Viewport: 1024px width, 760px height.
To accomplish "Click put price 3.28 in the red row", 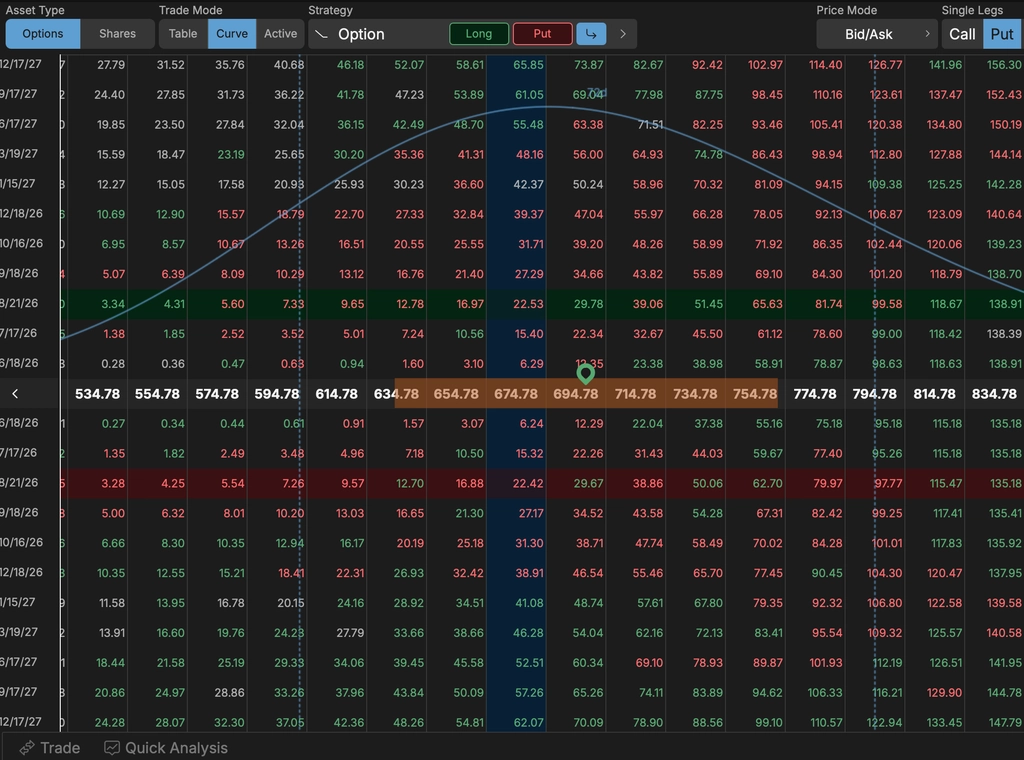I will point(113,483).
